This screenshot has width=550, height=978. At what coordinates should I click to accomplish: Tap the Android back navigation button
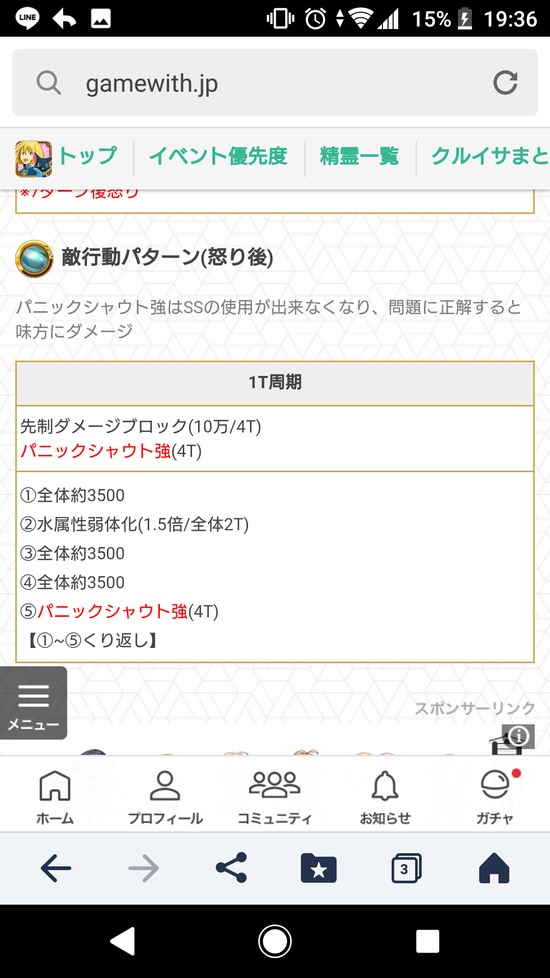tap(122, 941)
